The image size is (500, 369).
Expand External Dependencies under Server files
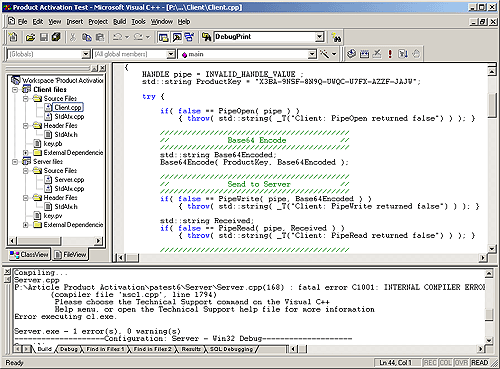(26, 225)
